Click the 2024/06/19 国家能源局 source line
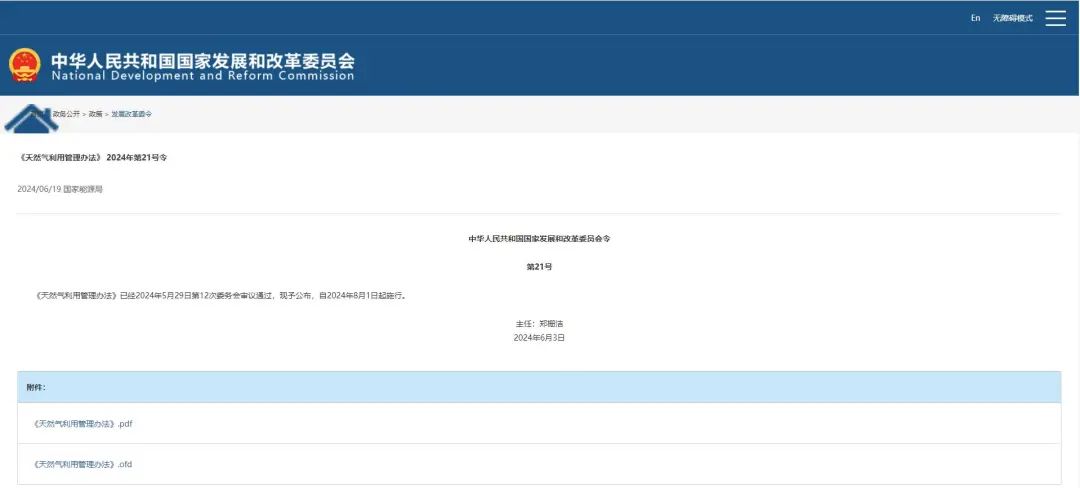This screenshot has height=488, width=1080. coord(60,189)
